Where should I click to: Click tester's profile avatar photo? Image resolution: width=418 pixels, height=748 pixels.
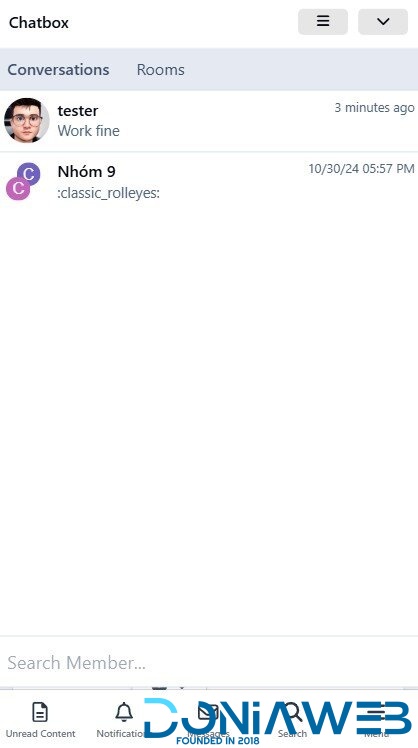pyautogui.click(x=27, y=120)
